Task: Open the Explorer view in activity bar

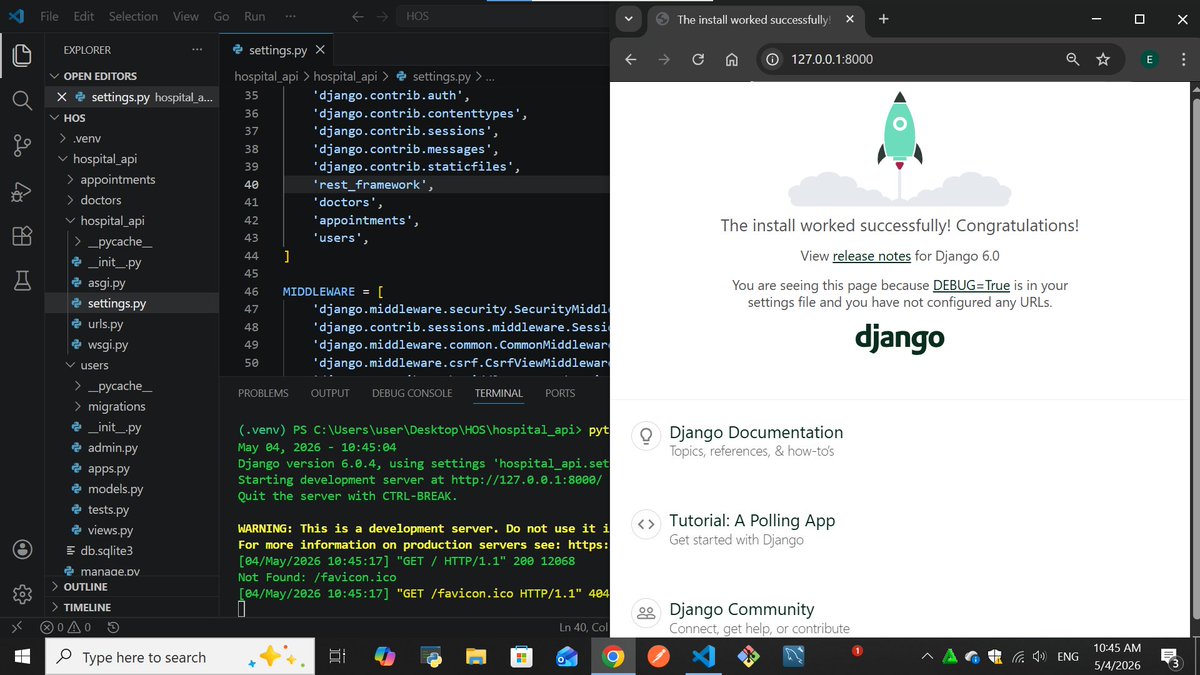Action: point(22,55)
